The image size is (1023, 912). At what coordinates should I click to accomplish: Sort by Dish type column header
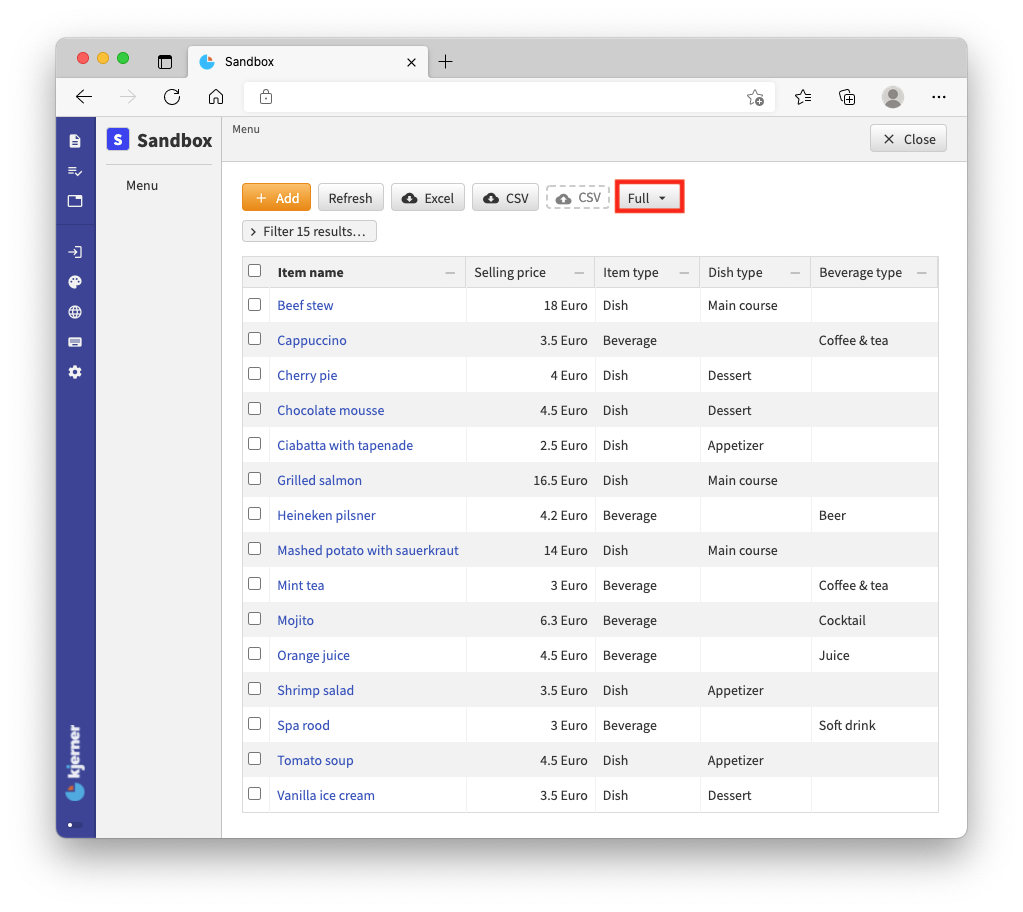pos(735,273)
